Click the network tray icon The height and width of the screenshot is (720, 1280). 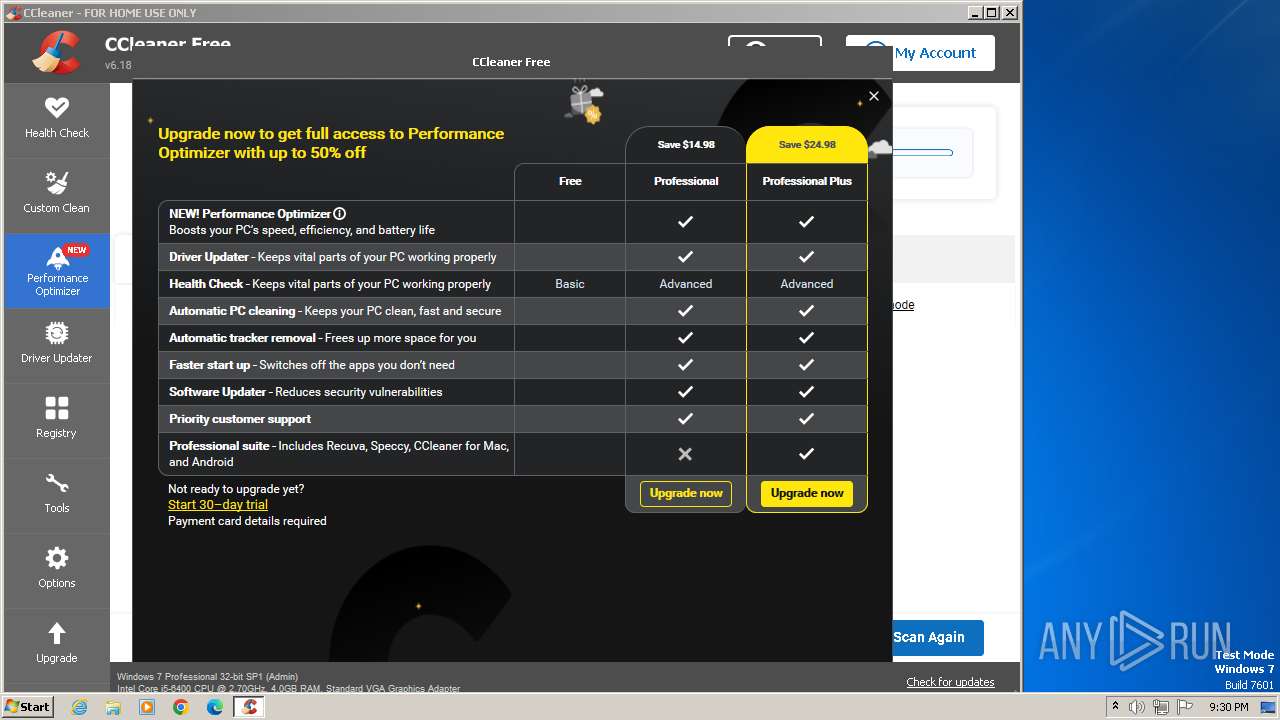tap(1161, 707)
